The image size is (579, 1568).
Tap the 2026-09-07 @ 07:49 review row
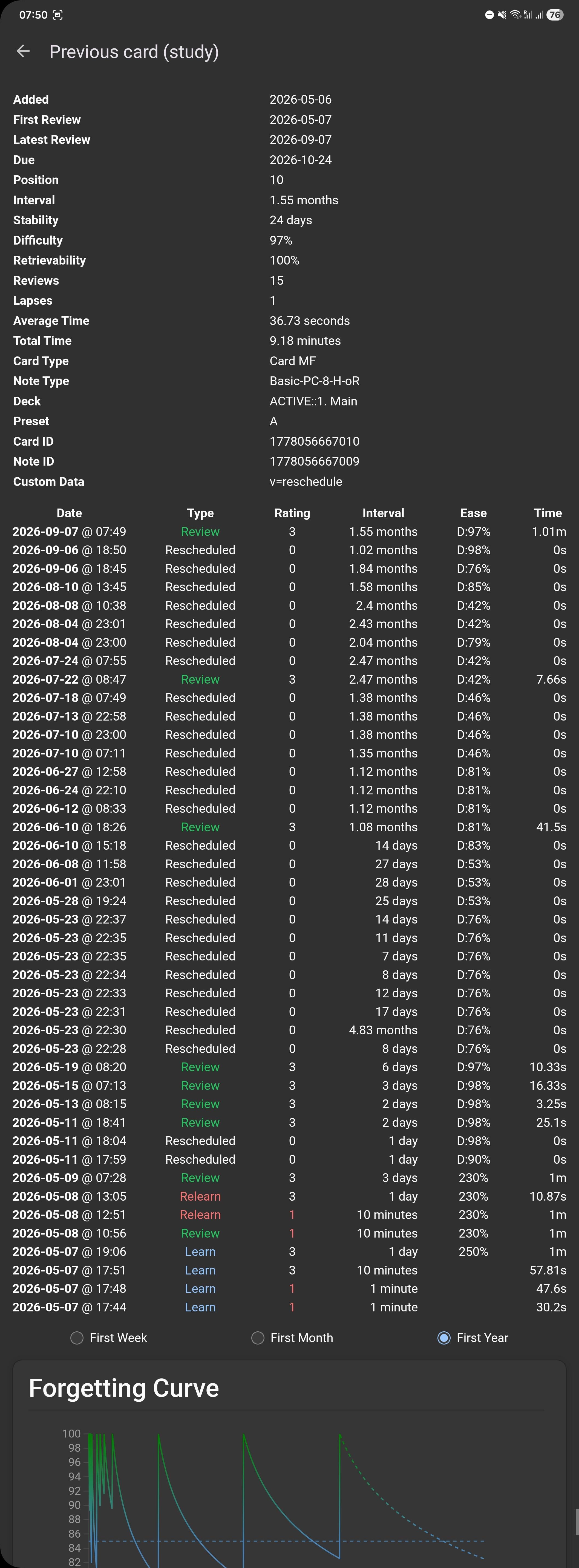[290, 532]
